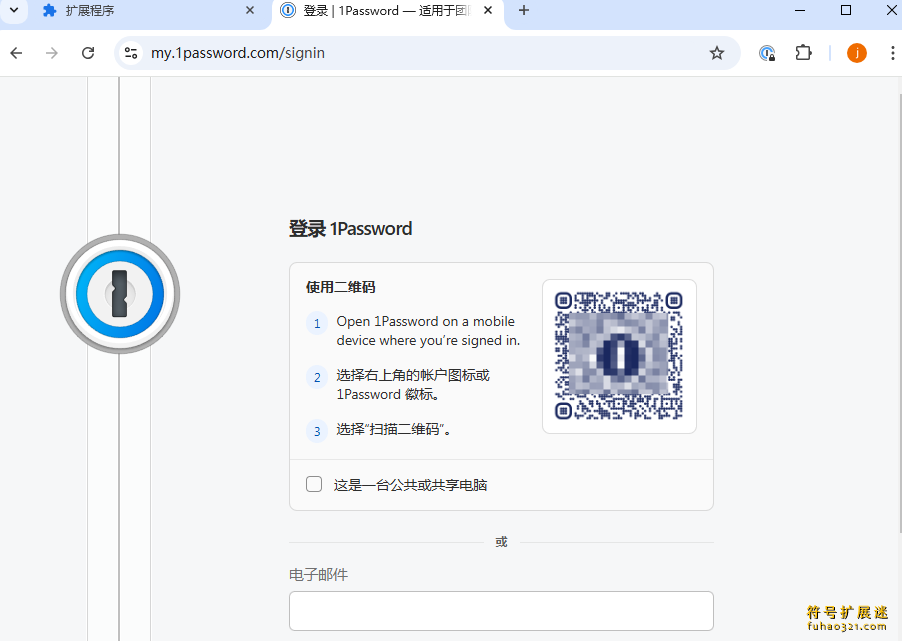Click the 这是一台公共或共享电脑 label text

pos(410,485)
